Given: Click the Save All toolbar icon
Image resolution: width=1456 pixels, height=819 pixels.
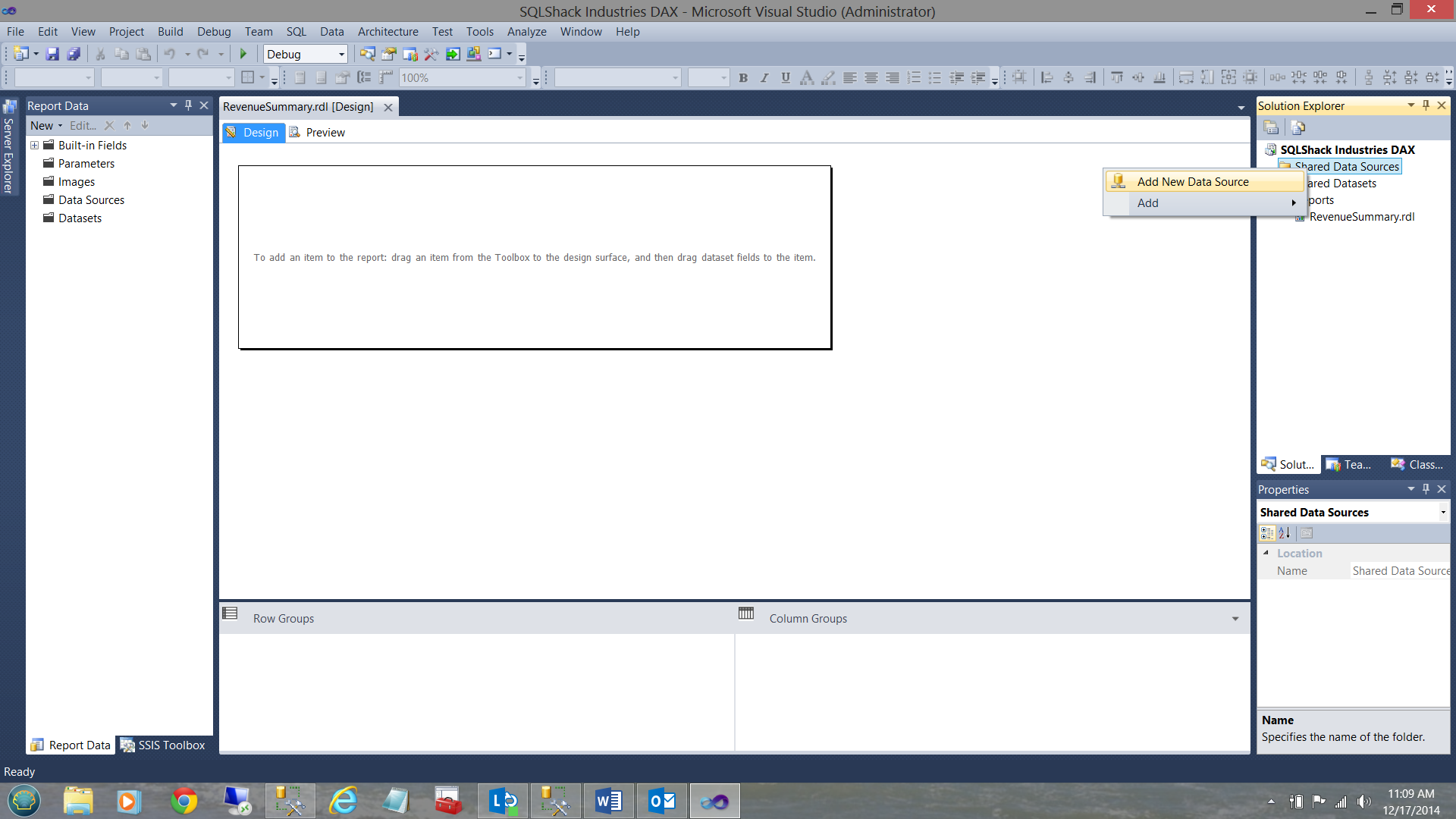Looking at the screenshot, I should (74, 54).
